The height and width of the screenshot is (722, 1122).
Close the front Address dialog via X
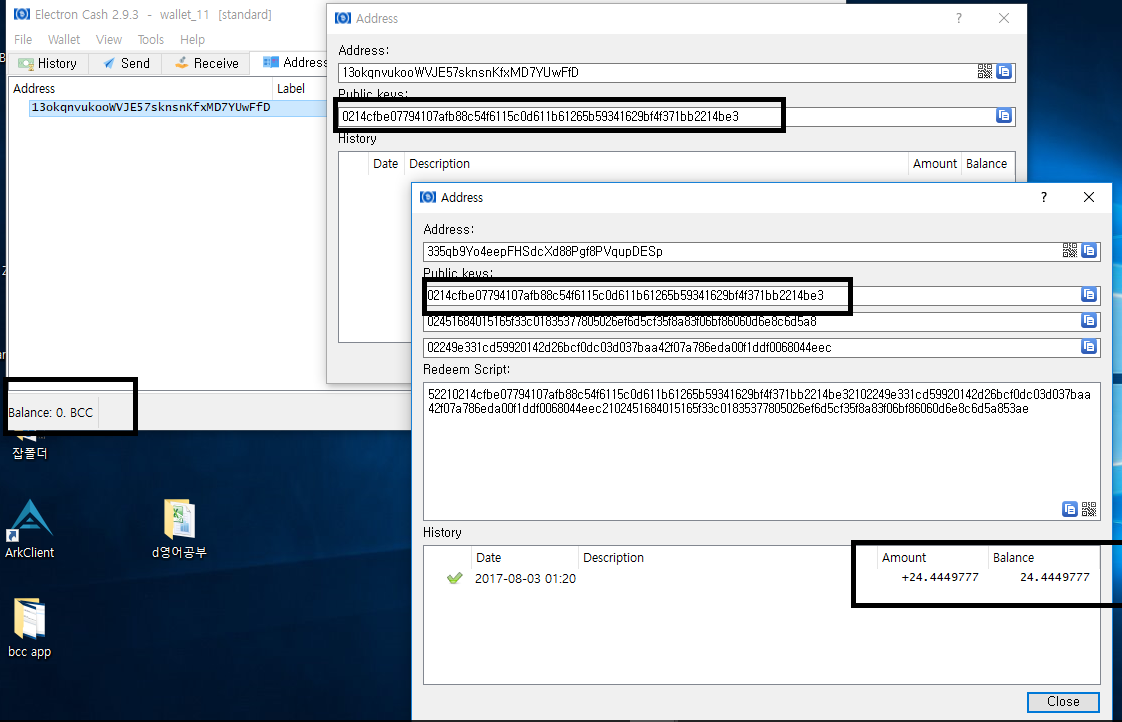[x=1088, y=197]
